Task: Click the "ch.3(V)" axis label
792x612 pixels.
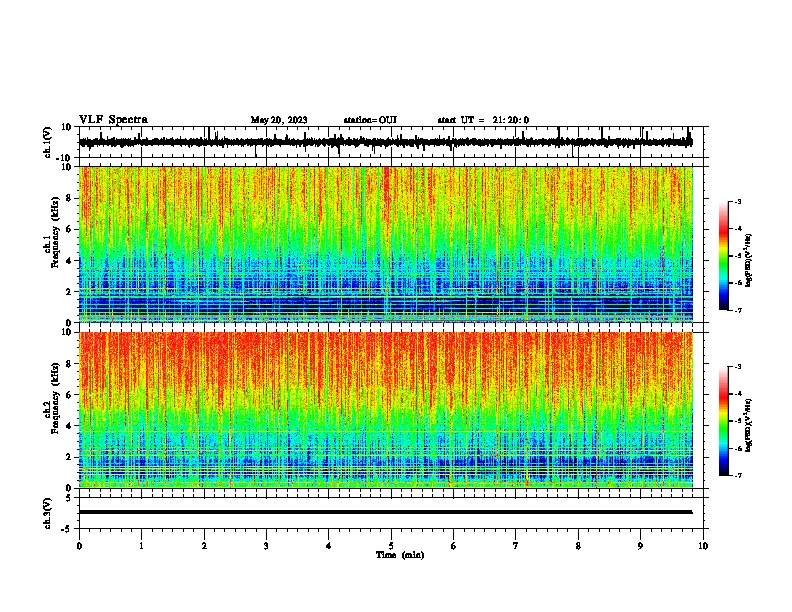Action: coord(48,513)
